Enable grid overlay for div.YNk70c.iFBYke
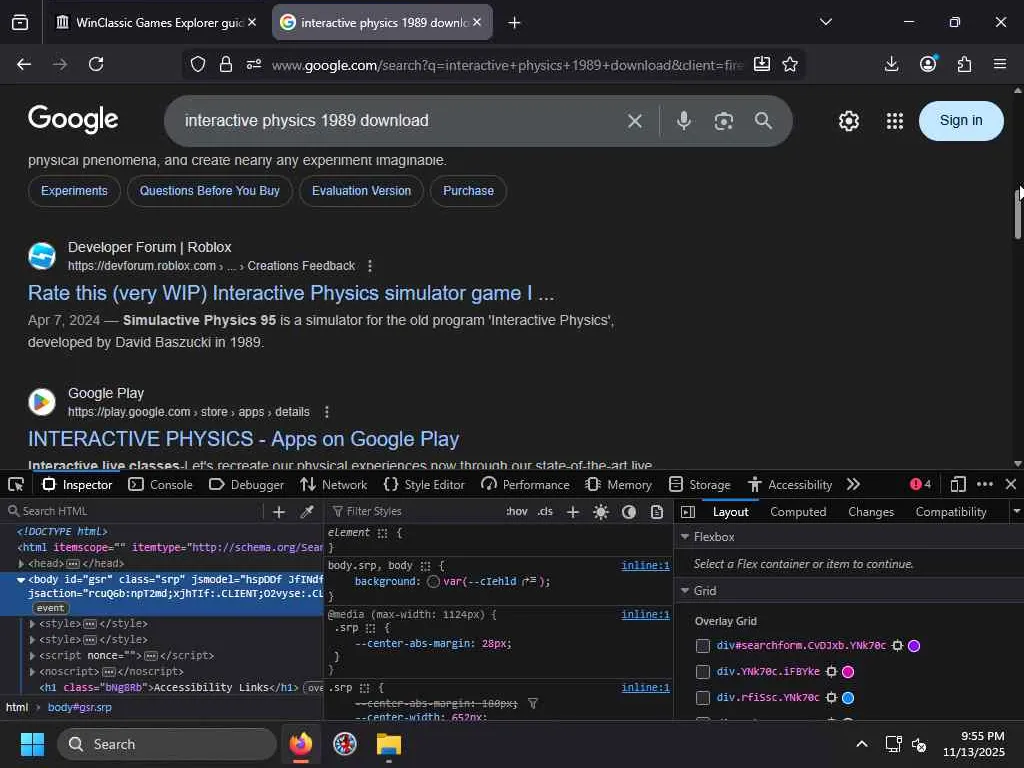 point(703,672)
